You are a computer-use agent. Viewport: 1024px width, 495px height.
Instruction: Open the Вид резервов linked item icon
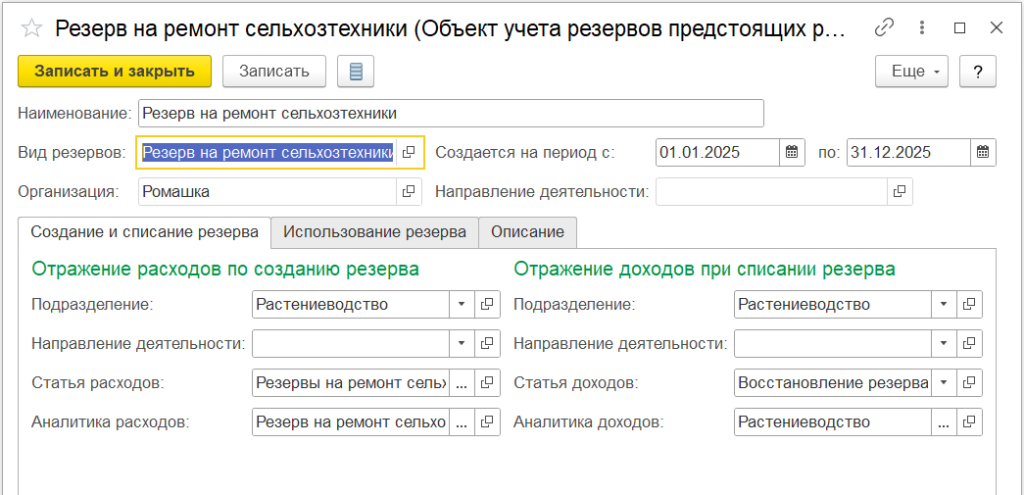tap(408, 153)
